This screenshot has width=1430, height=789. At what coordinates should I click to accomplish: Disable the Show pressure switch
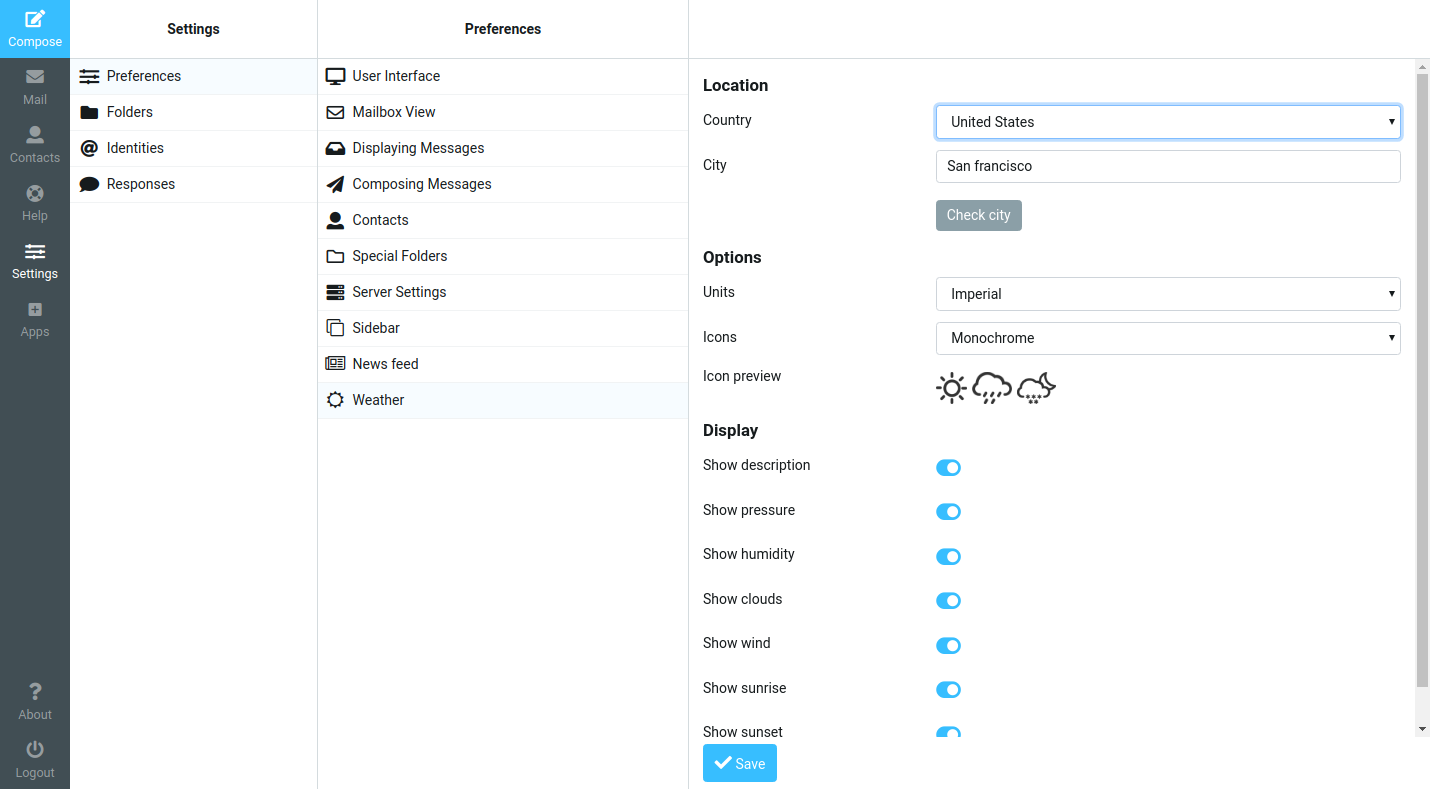click(x=948, y=511)
